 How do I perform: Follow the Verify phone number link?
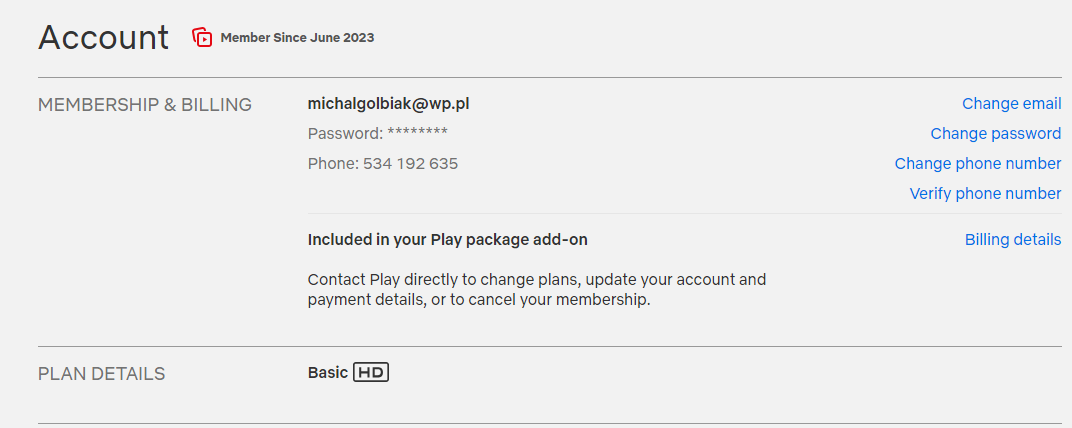tap(985, 194)
